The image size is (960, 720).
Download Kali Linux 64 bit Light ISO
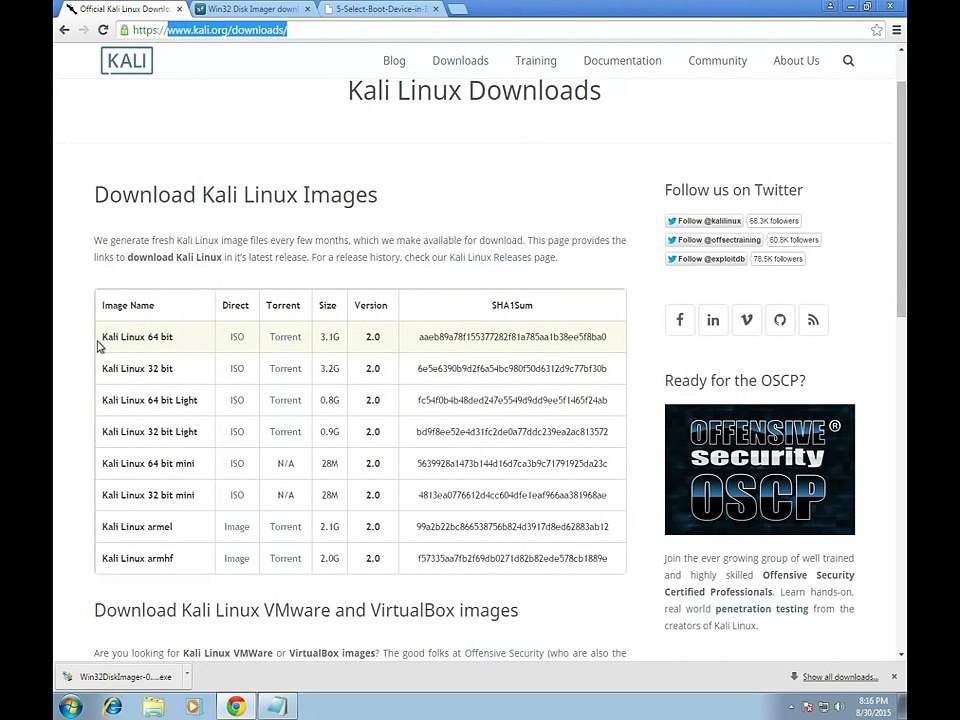tap(237, 400)
